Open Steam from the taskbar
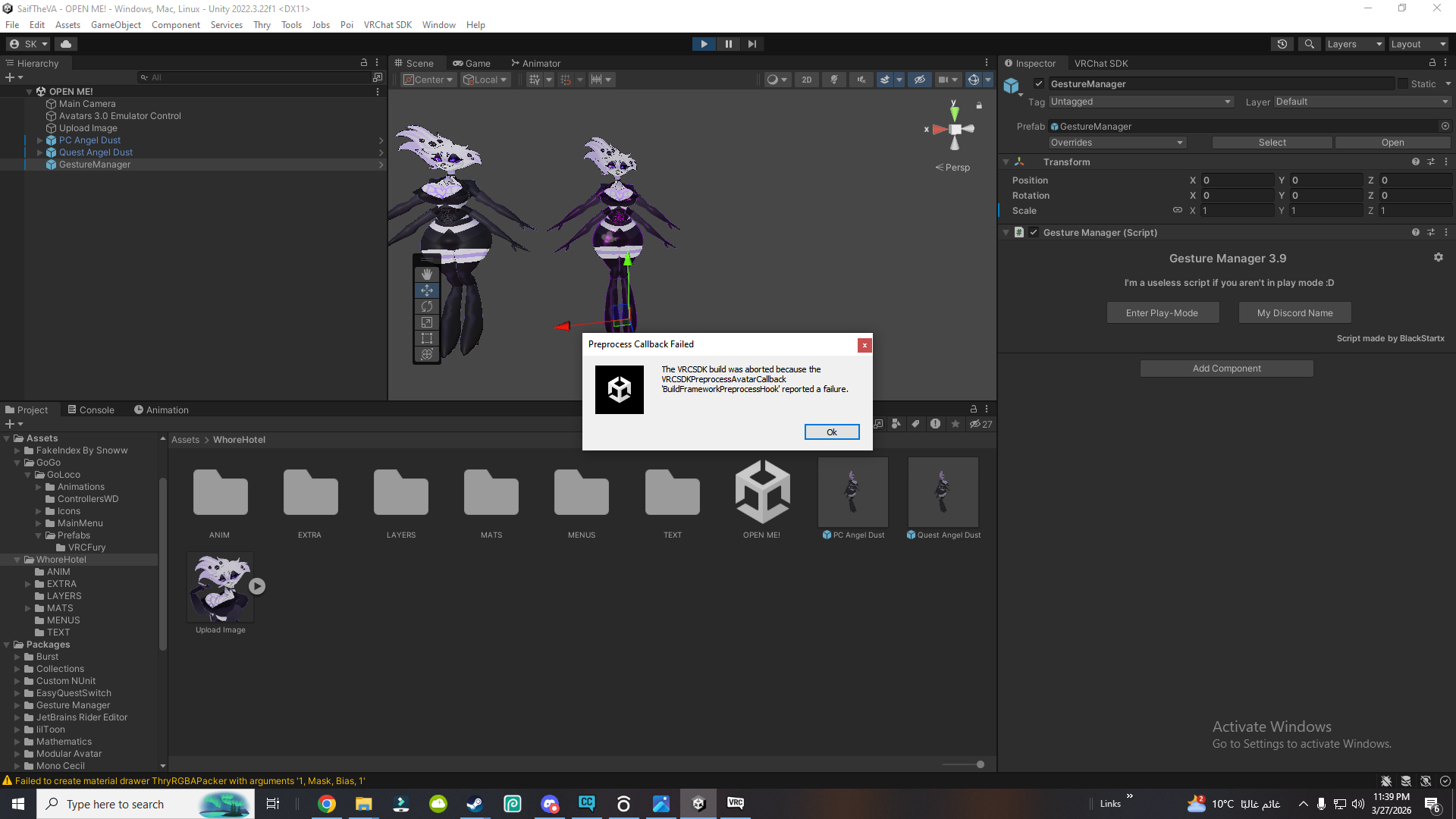The image size is (1456, 819). pos(475,804)
